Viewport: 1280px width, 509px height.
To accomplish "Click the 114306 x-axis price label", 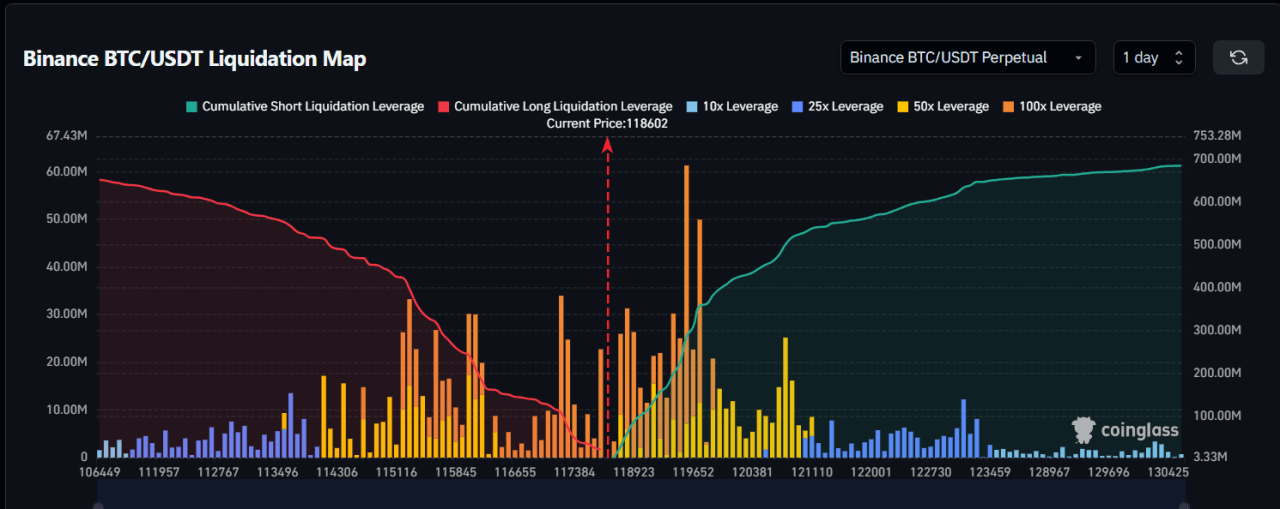I will (x=338, y=471).
